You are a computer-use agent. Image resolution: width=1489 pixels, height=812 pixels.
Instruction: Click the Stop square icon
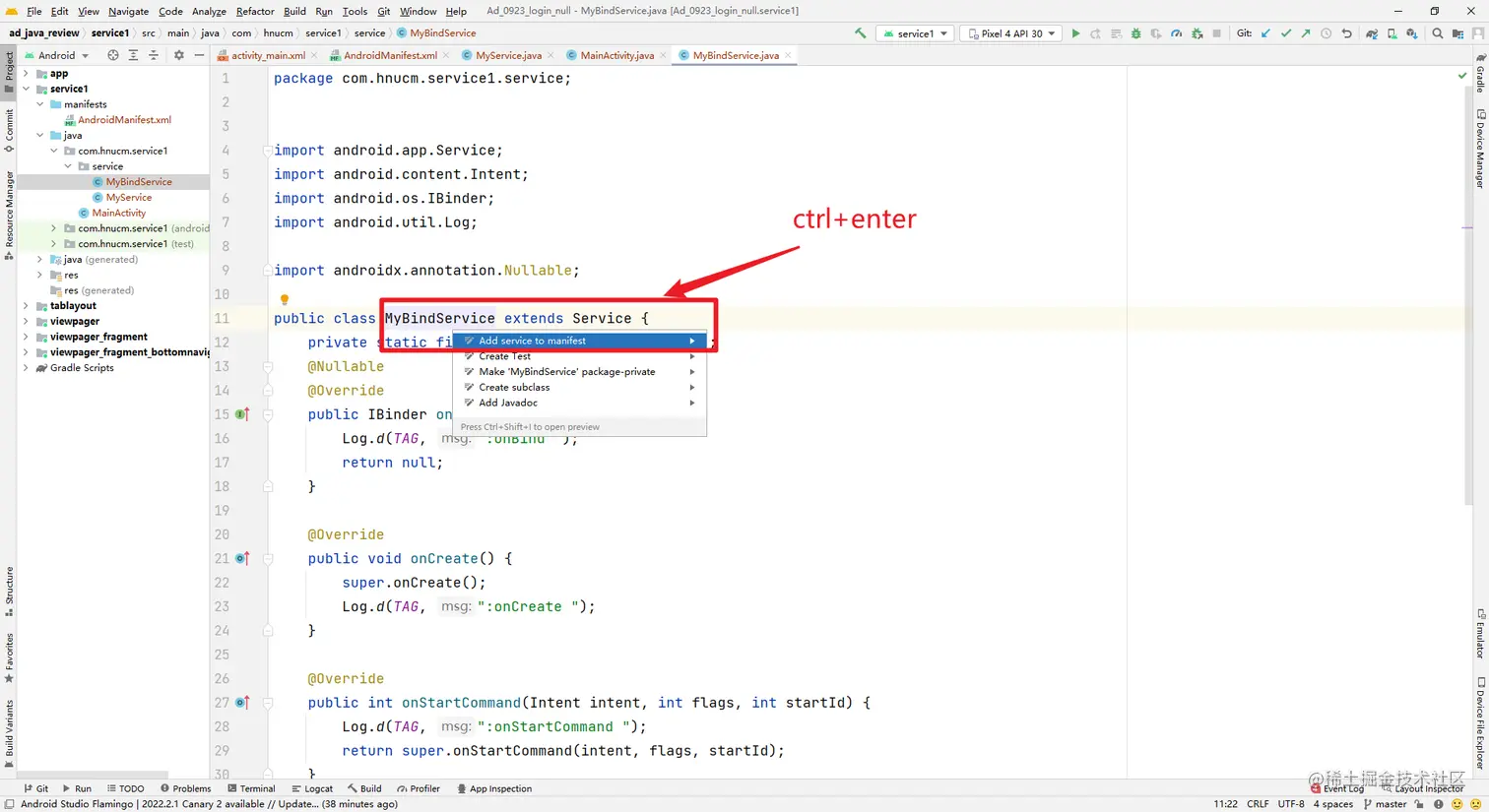click(1217, 33)
